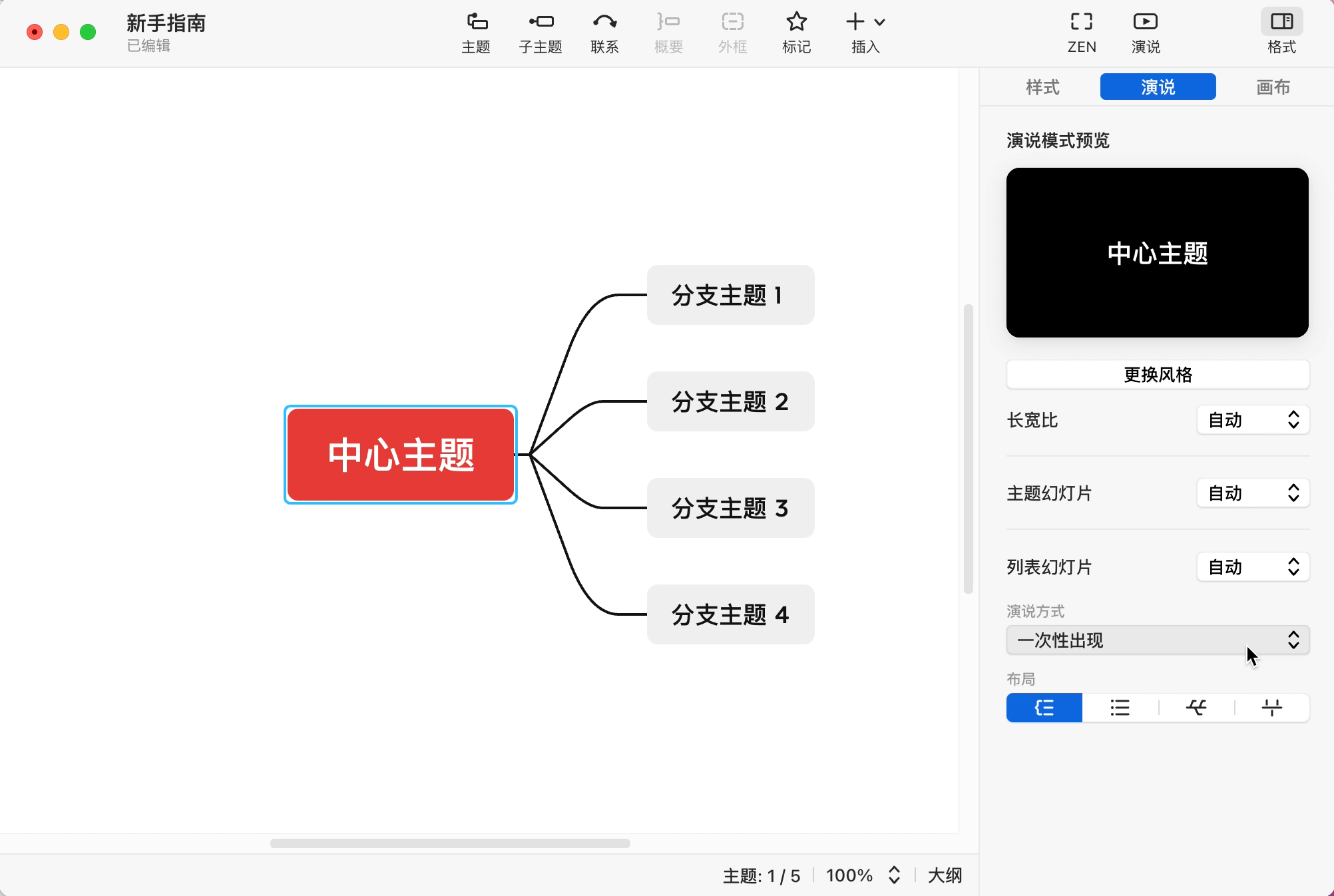Select the 中心主题 central topic node

click(400, 455)
